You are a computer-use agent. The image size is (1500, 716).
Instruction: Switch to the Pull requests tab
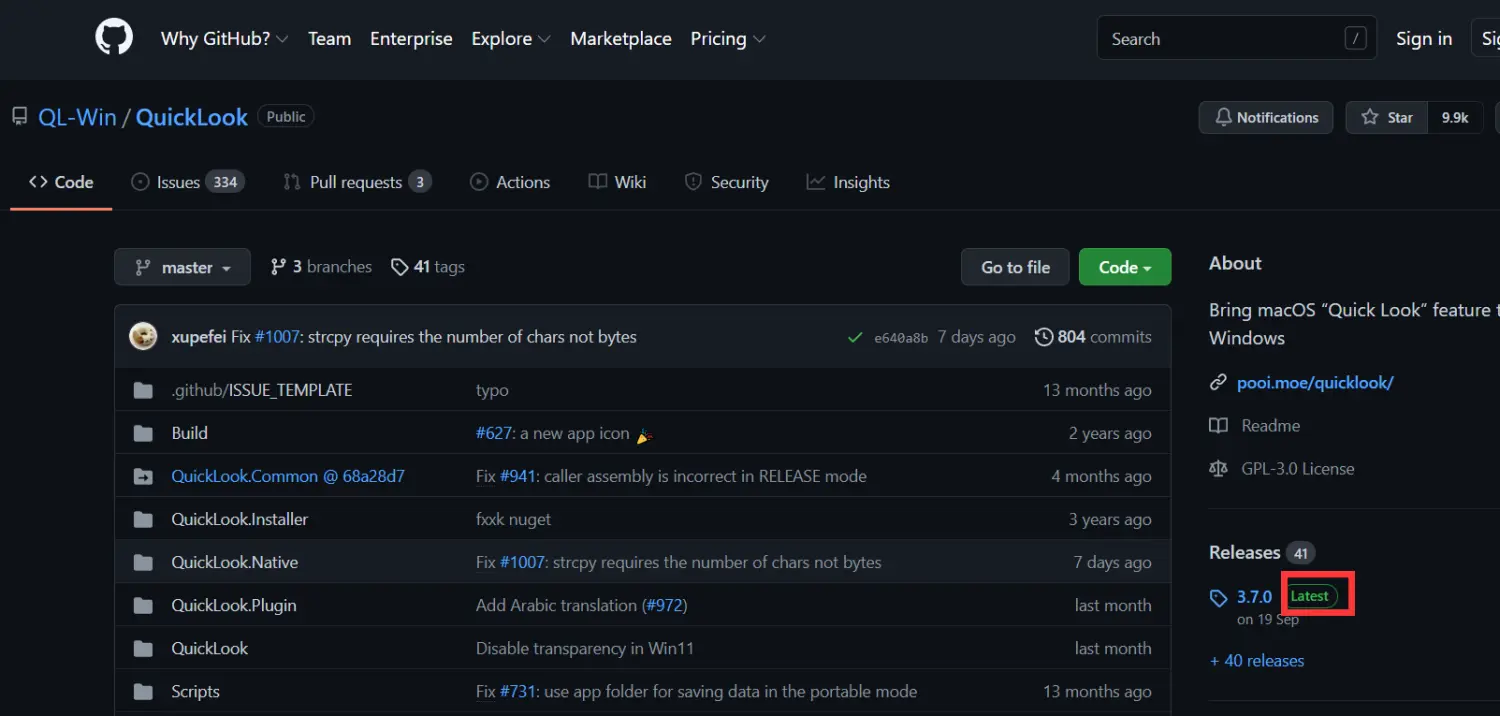pos(356,182)
